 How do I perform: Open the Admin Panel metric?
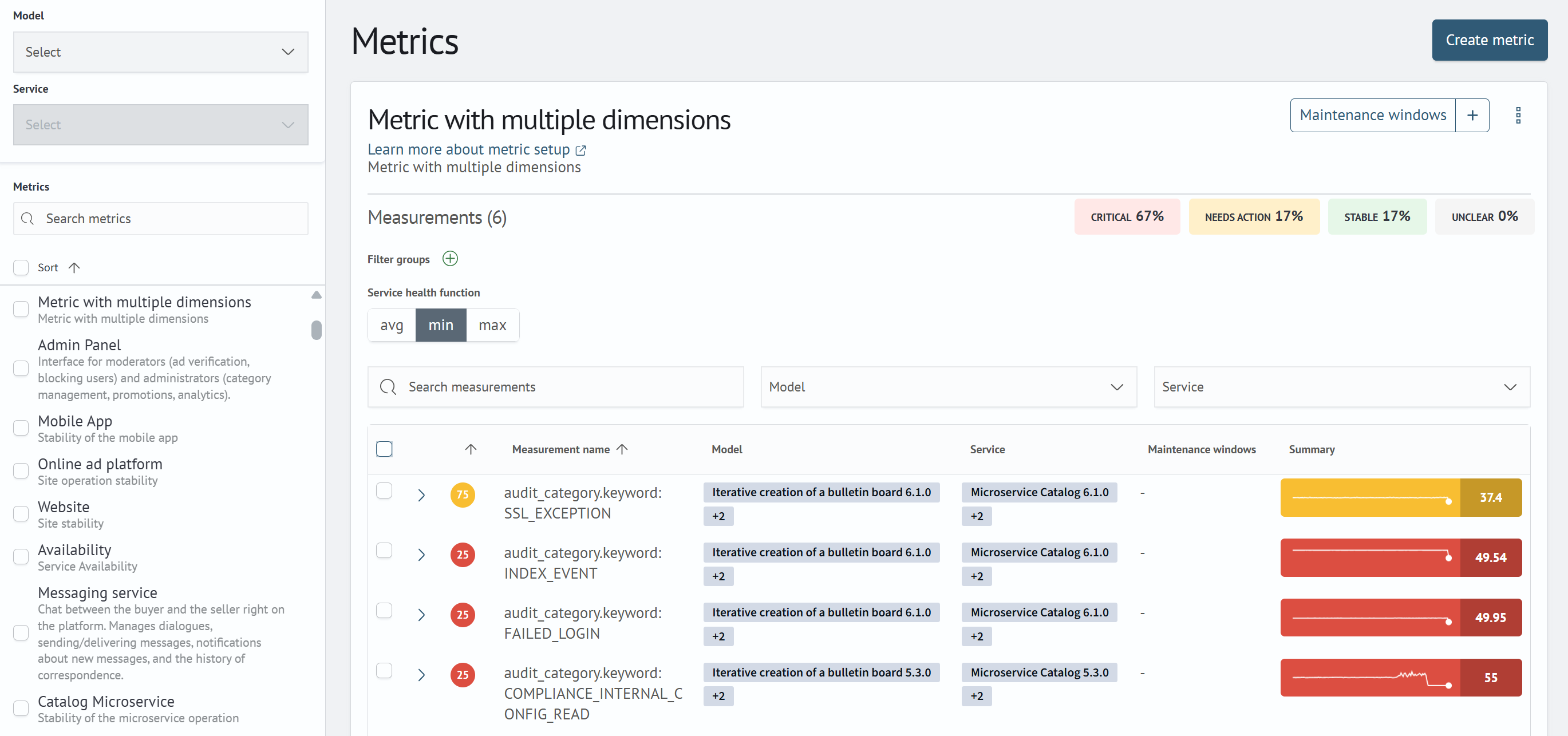(x=79, y=345)
